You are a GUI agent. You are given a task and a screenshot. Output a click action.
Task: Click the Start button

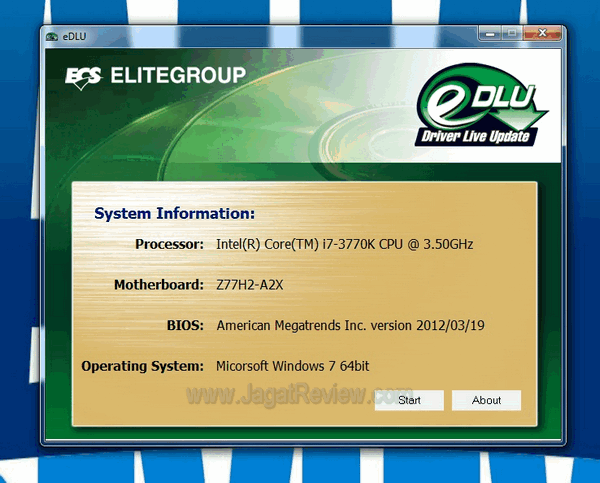[x=409, y=400]
